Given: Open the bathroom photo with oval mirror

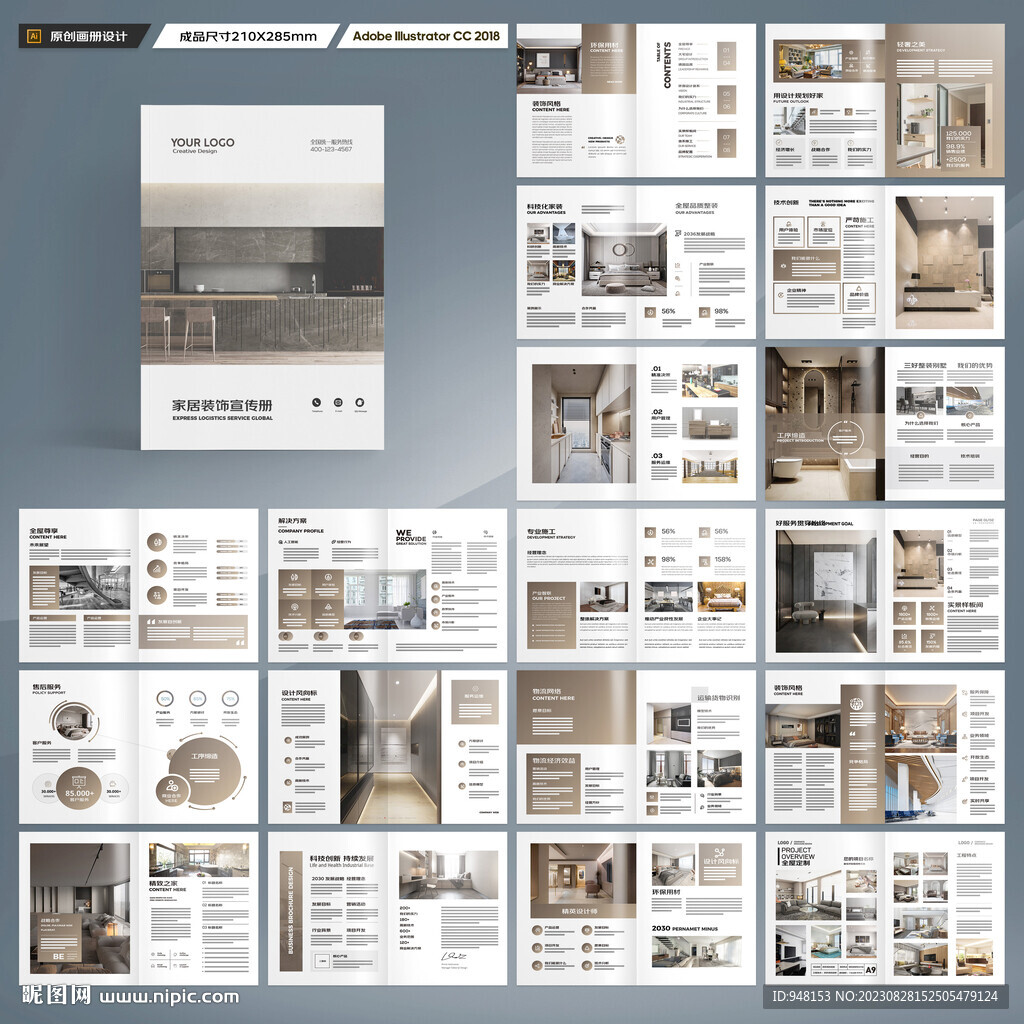Looking at the screenshot, I should (825, 424).
